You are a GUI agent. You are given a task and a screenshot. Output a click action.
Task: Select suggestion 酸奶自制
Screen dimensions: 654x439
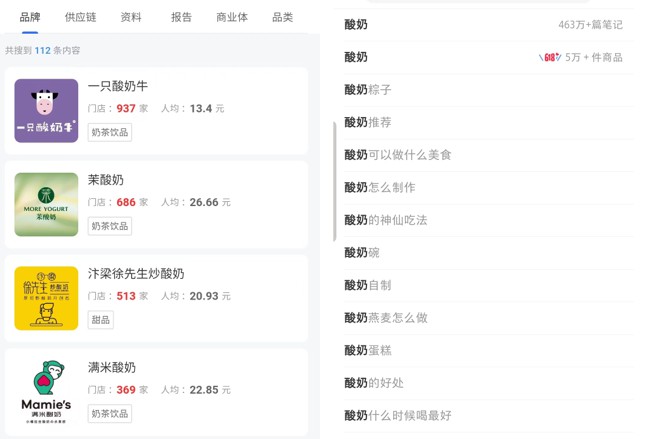pos(488,285)
